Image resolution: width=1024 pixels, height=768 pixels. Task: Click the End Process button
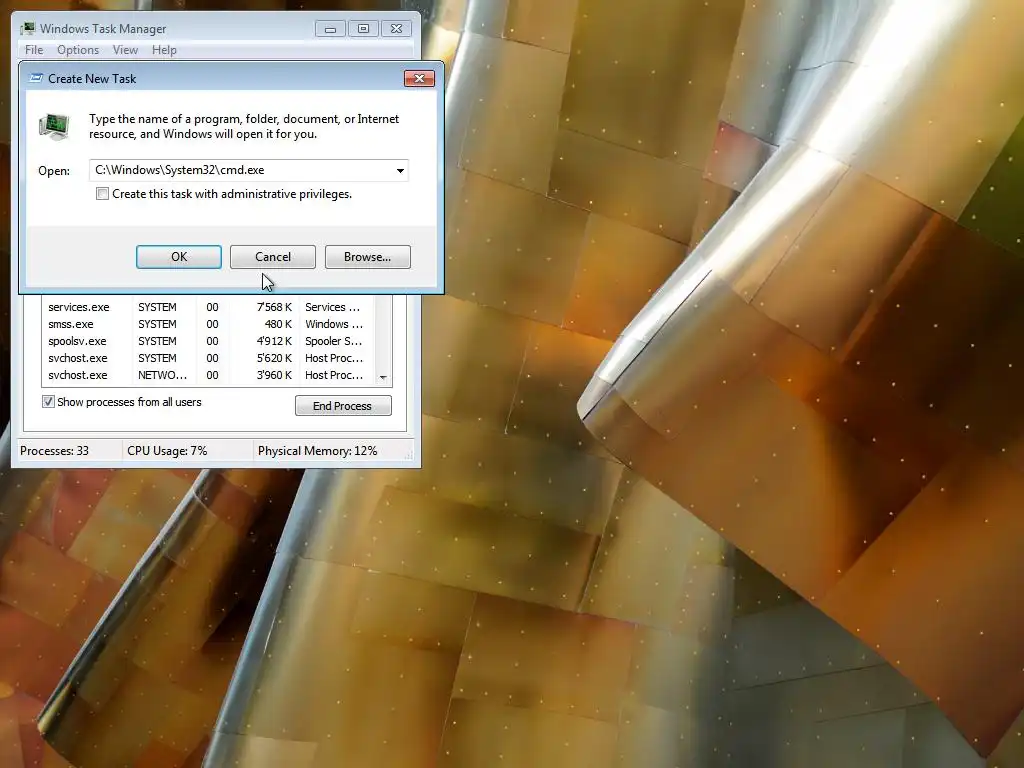343,406
